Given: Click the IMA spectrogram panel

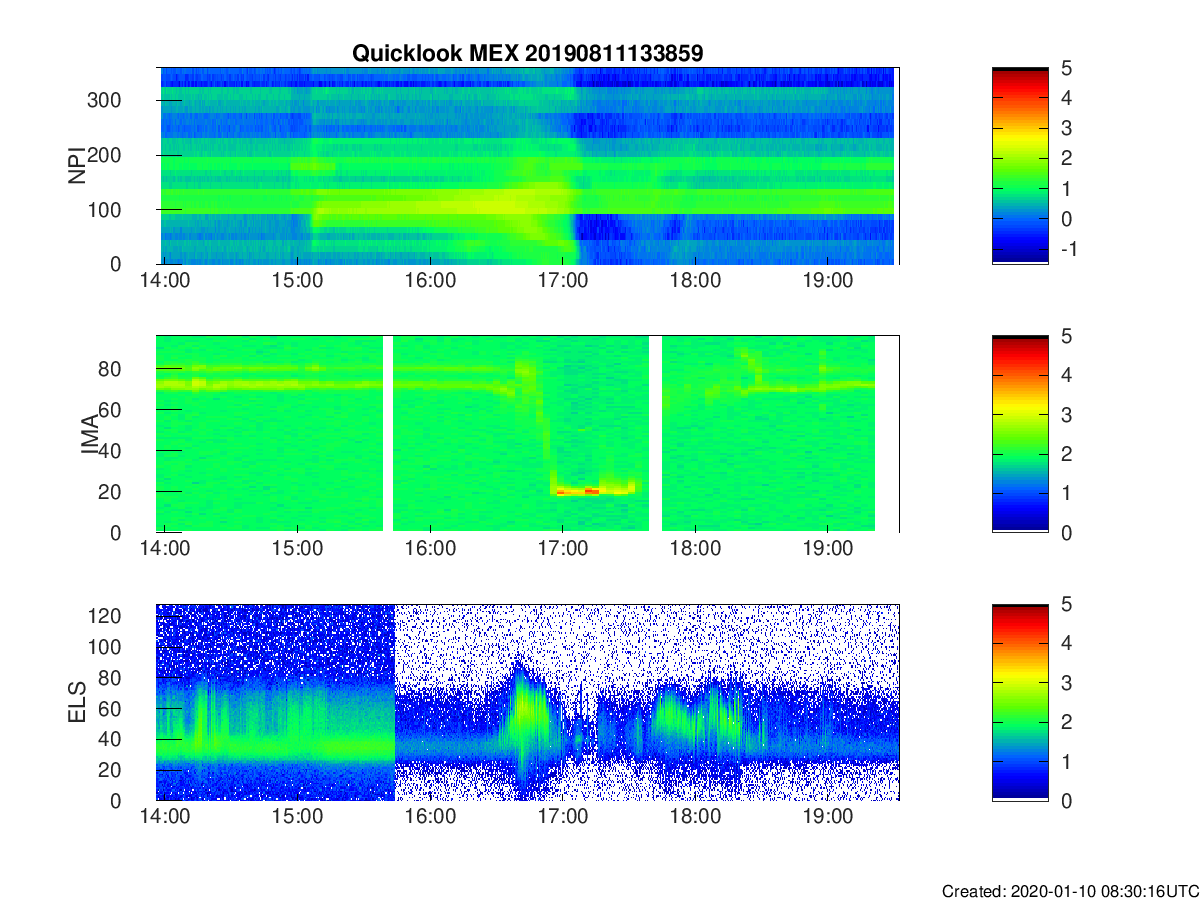Looking at the screenshot, I should [x=528, y=434].
